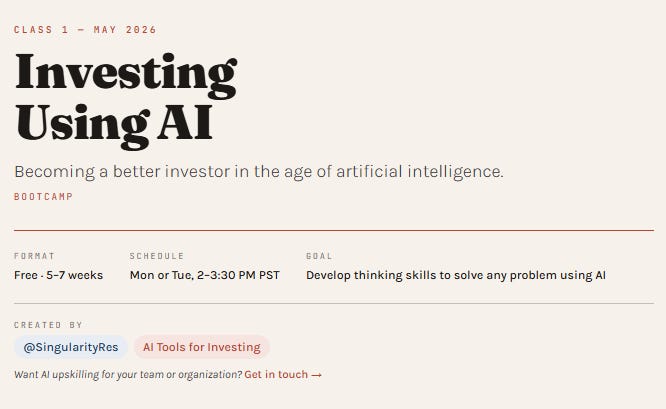Click the BOOTCAMP label

coord(43,197)
